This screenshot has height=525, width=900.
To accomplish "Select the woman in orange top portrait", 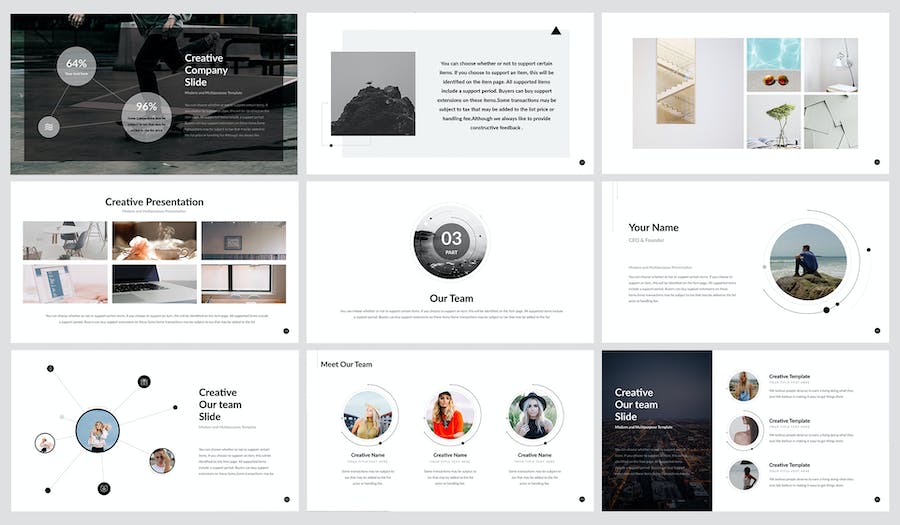I will (451, 415).
